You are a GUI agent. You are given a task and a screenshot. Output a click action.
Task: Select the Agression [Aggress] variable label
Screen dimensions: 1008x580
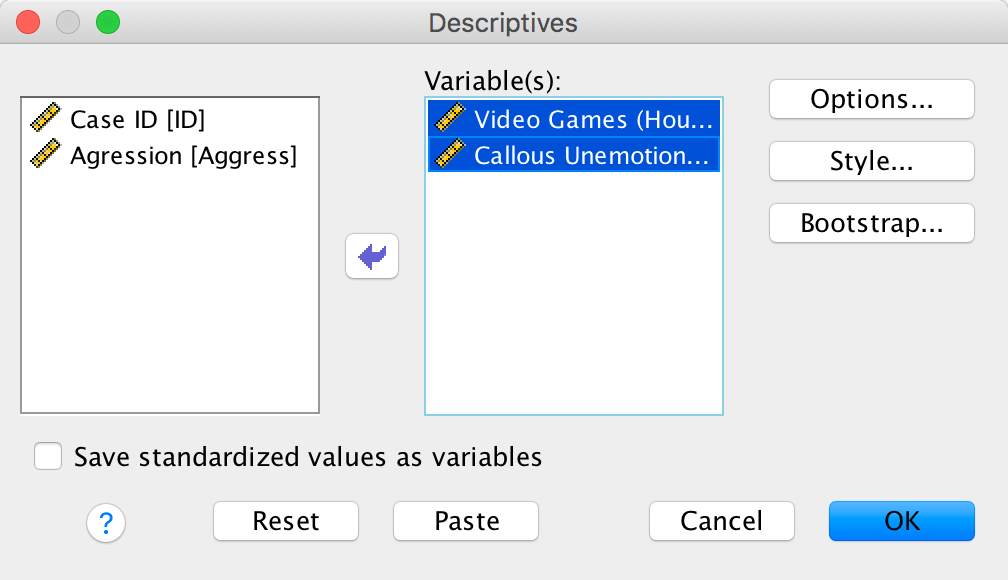[x=183, y=155]
